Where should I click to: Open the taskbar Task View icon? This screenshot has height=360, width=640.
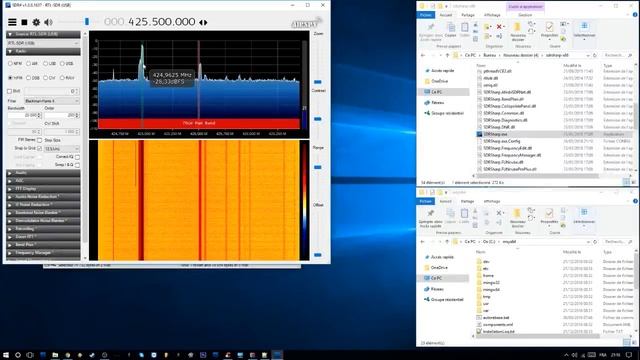30,355
